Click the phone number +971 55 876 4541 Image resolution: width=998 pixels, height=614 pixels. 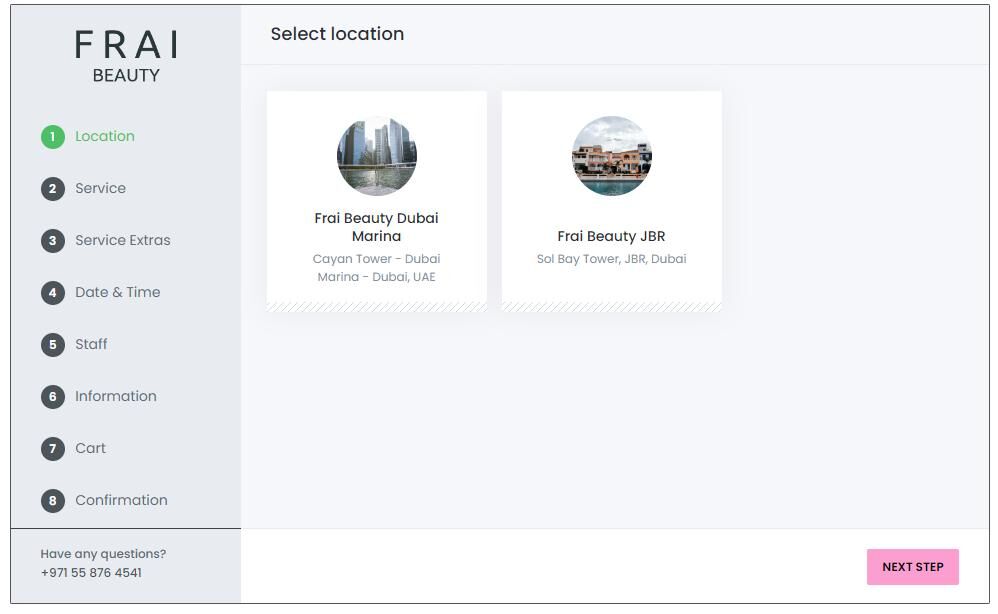91,573
